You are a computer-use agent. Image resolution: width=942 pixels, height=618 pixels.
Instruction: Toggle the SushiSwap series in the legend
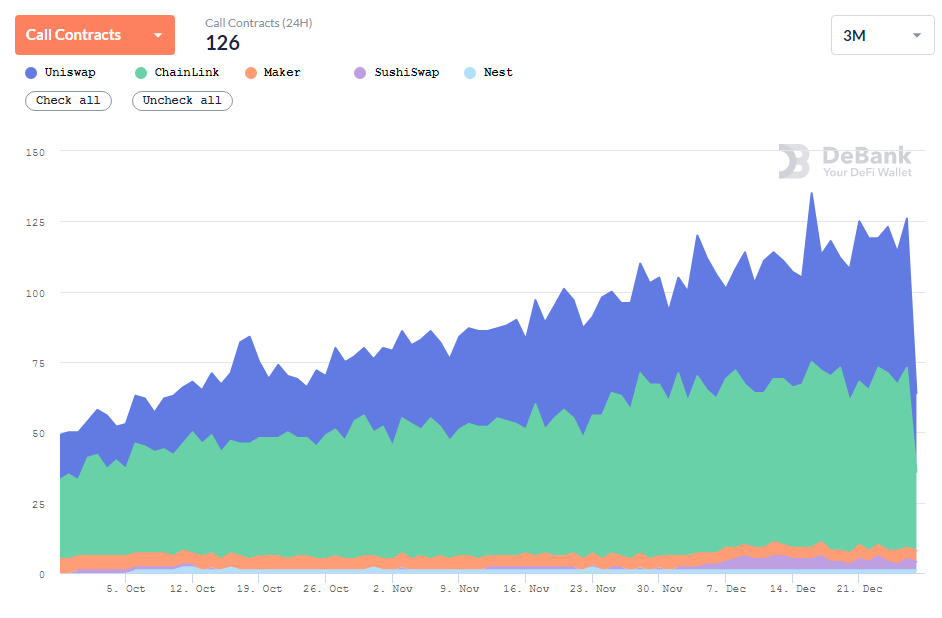pyautogui.click(x=397, y=73)
